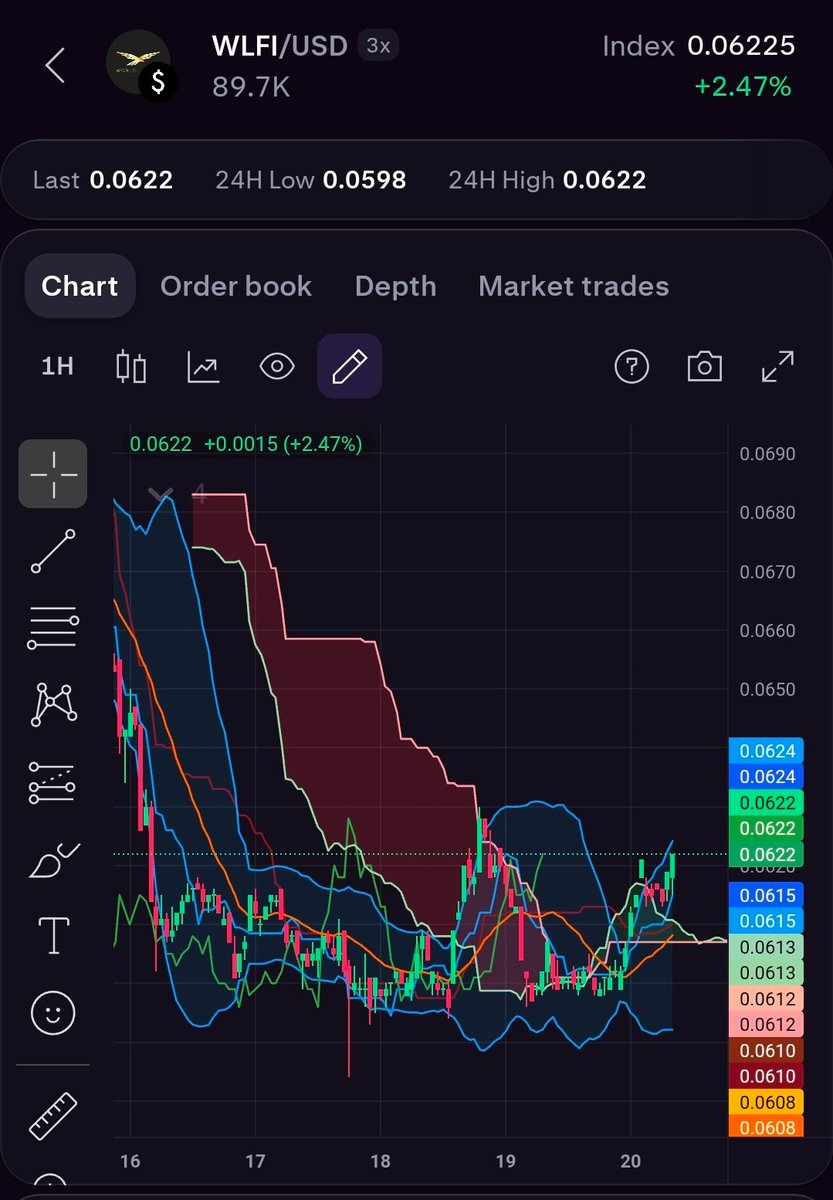Switch to the Market trades tab
833x1200 pixels.
click(x=574, y=286)
